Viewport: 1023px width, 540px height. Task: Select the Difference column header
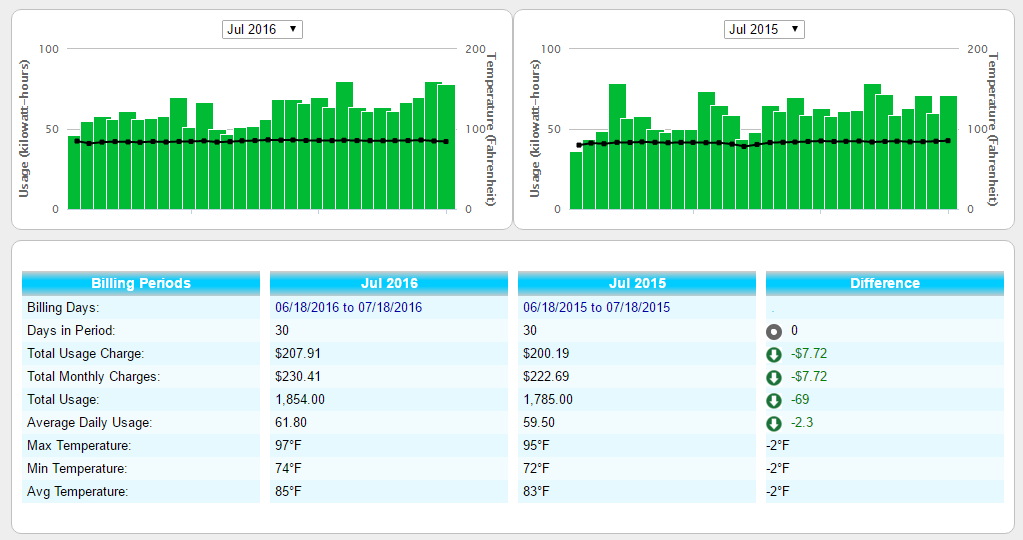(x=885, y=283)
